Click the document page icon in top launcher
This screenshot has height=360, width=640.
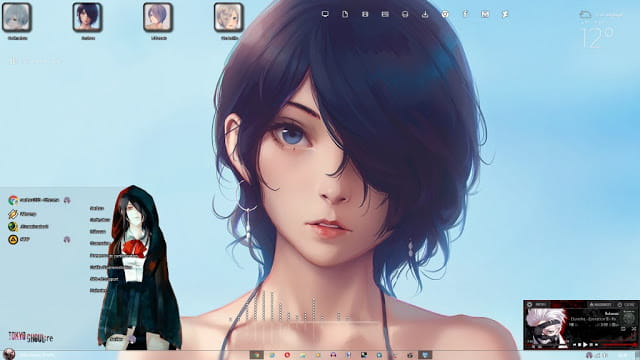345,14
